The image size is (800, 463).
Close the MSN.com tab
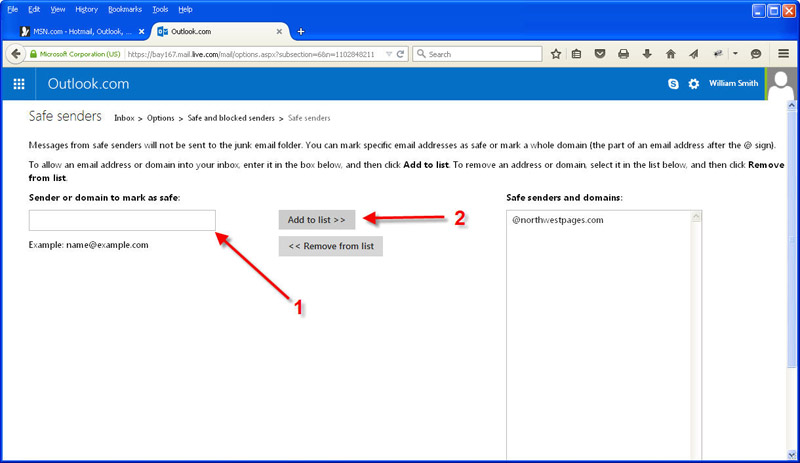[141, 32]
